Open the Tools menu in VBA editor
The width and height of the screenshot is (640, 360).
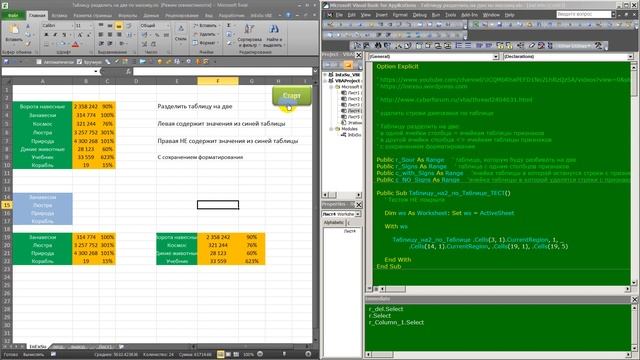click(451, 15)
